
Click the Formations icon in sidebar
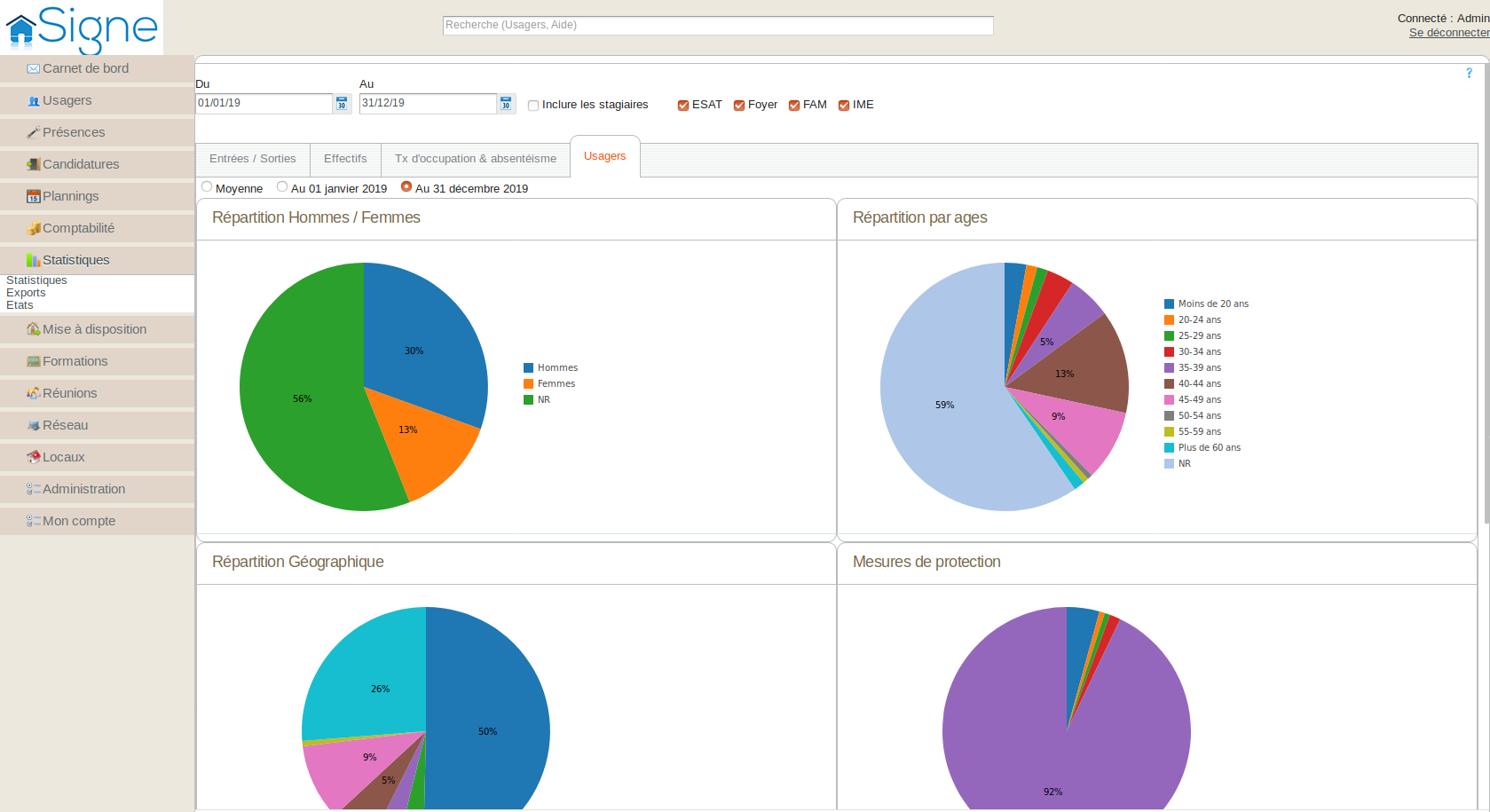click(34, 361)
